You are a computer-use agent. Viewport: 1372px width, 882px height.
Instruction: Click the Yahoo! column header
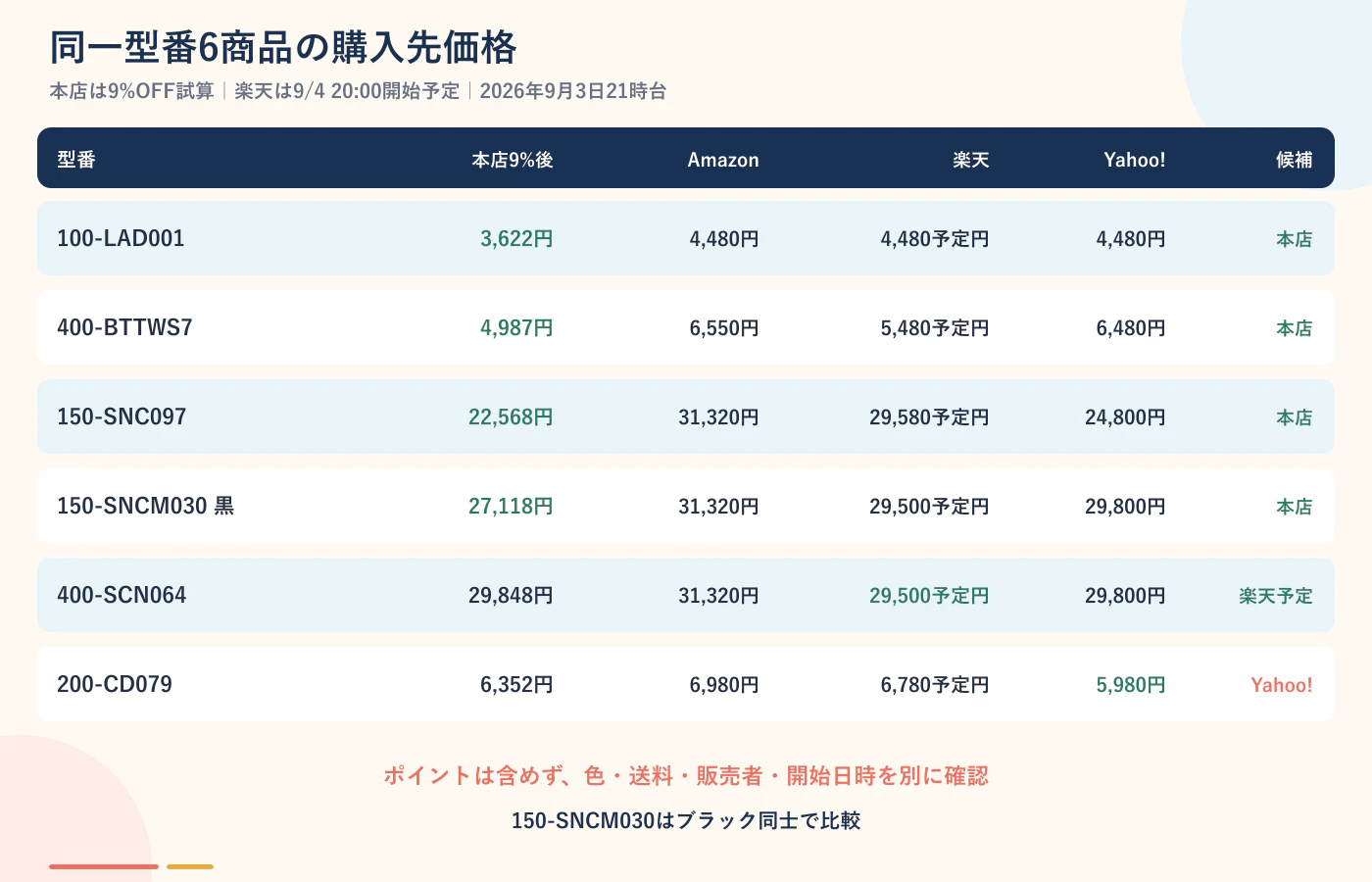pyautogui.click(x=1135, y=160)
